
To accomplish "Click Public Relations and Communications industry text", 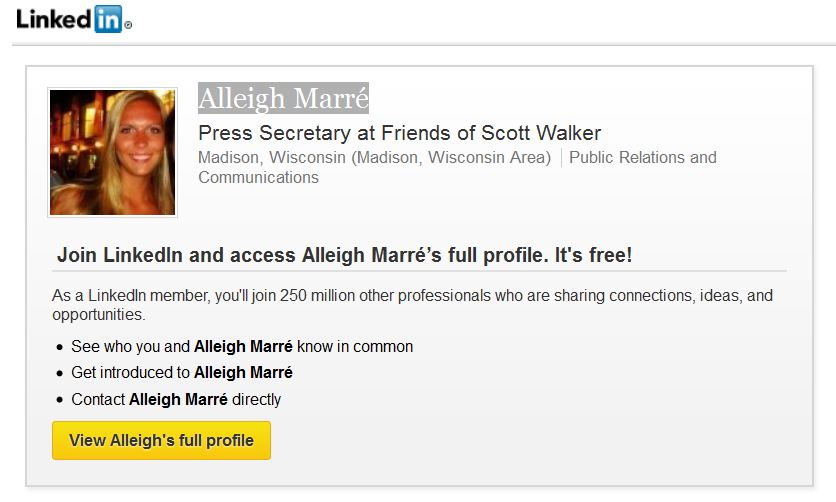I will click(x=642, y=157).
